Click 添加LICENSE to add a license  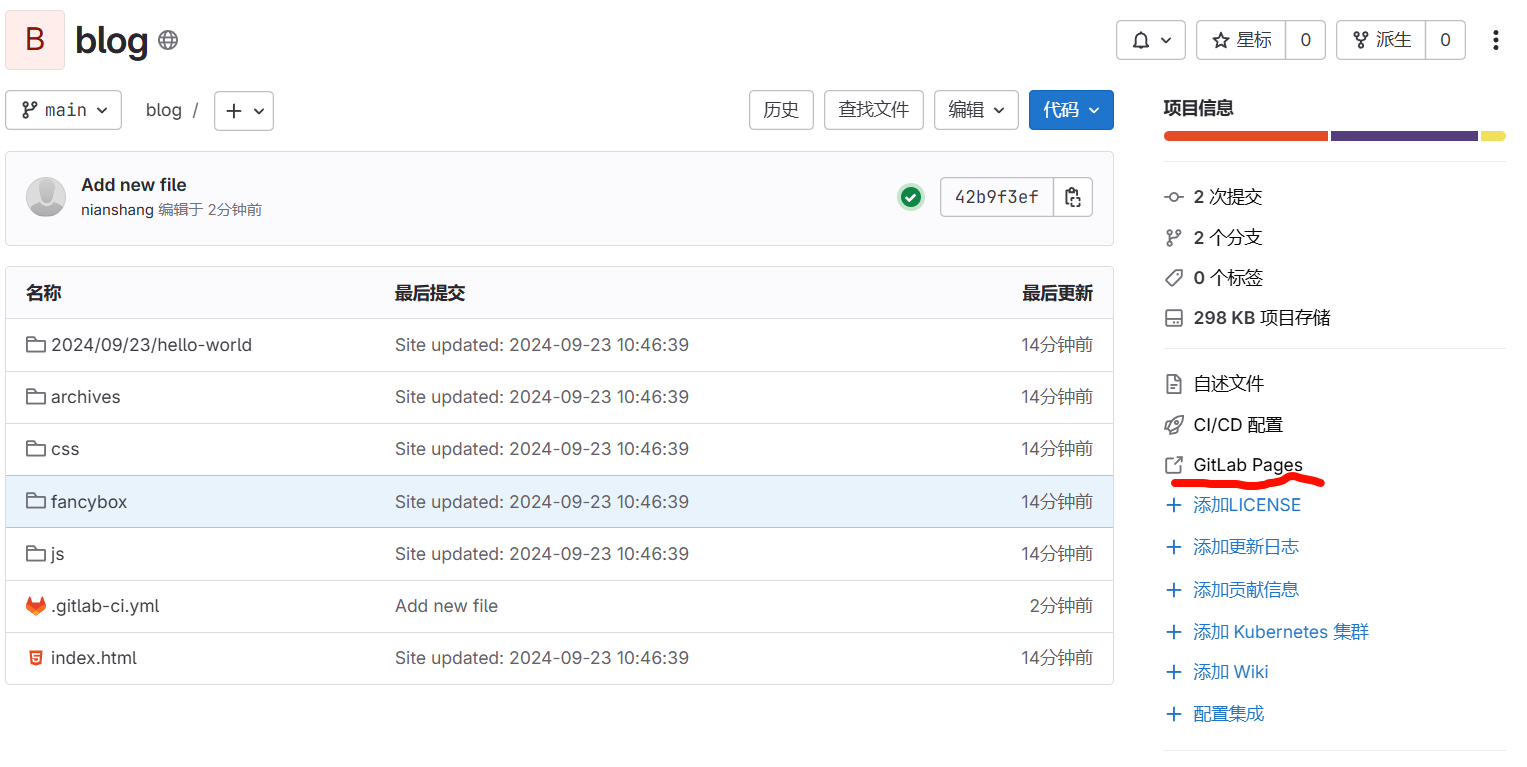pyautogui.click(x=1245, y=504)
